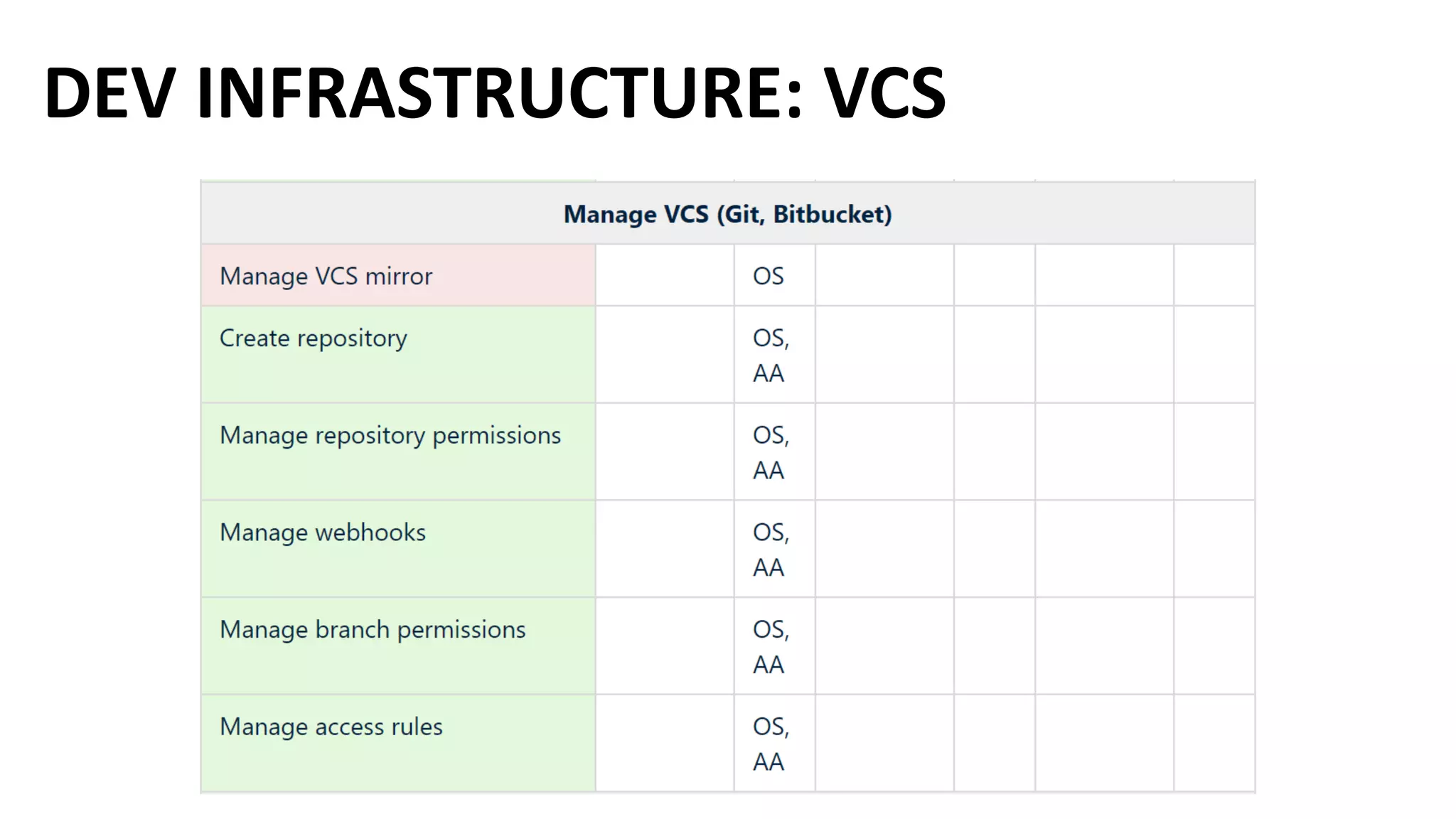Select the last empty cell in Manage access rules row
1456x819 pixels.
[1214, 744]
